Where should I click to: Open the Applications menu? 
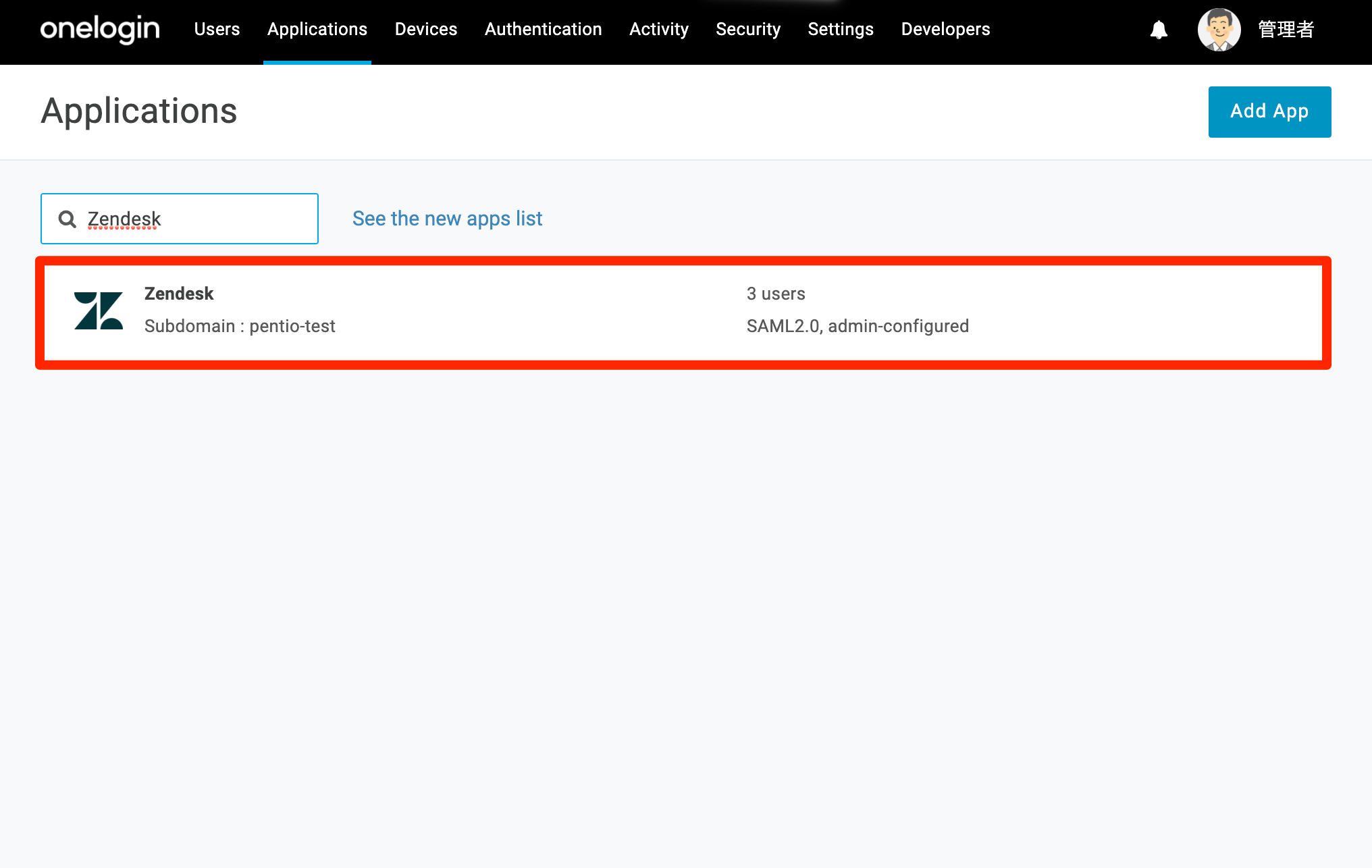(x=317, y=29)
